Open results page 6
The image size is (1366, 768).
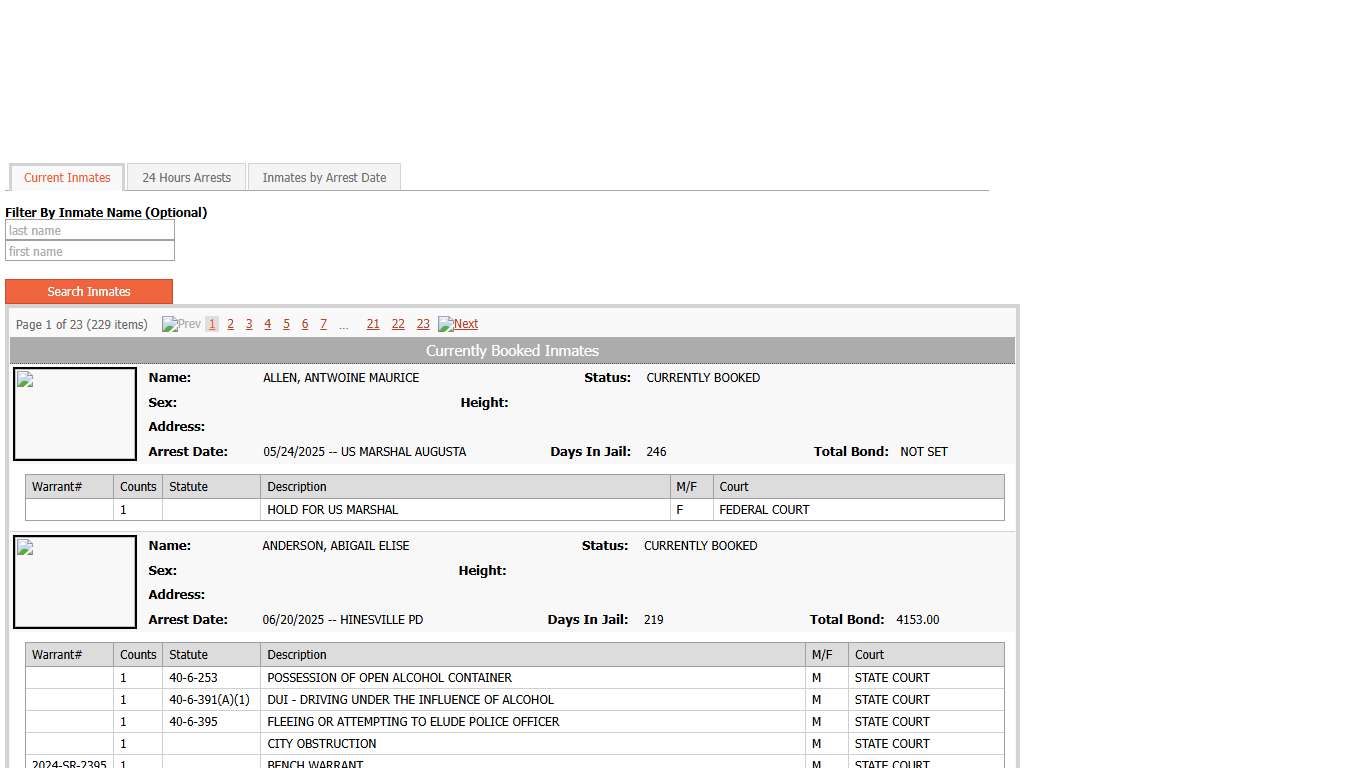tap(305, 324)
